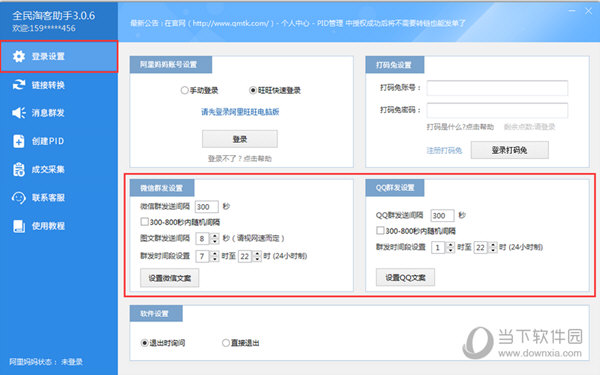Close the 全民淘客助手 window

coord(589,11)
